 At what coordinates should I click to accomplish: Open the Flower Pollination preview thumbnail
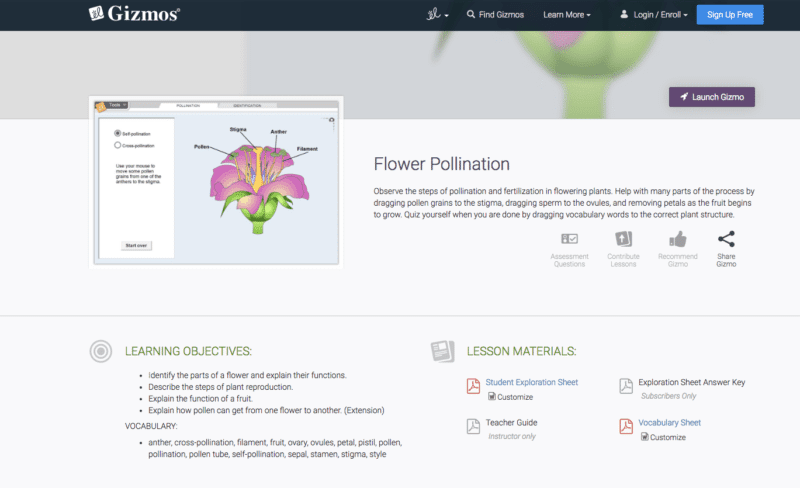coord(216,182)
